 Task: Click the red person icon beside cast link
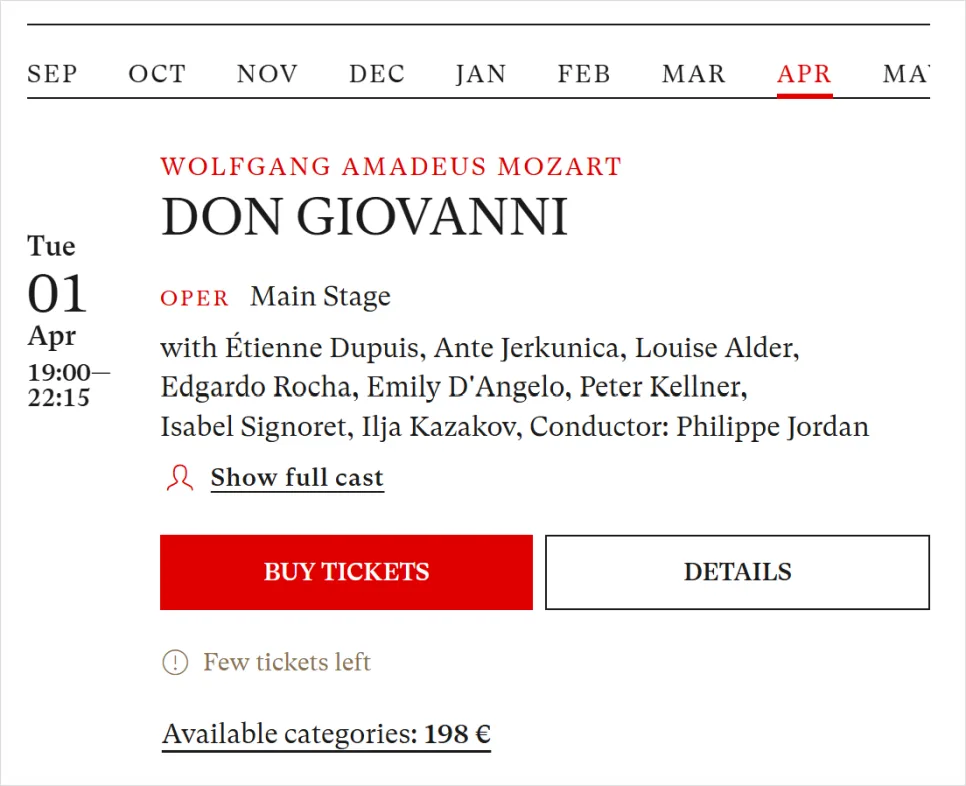pyautogui.click(x=180, y=478)
